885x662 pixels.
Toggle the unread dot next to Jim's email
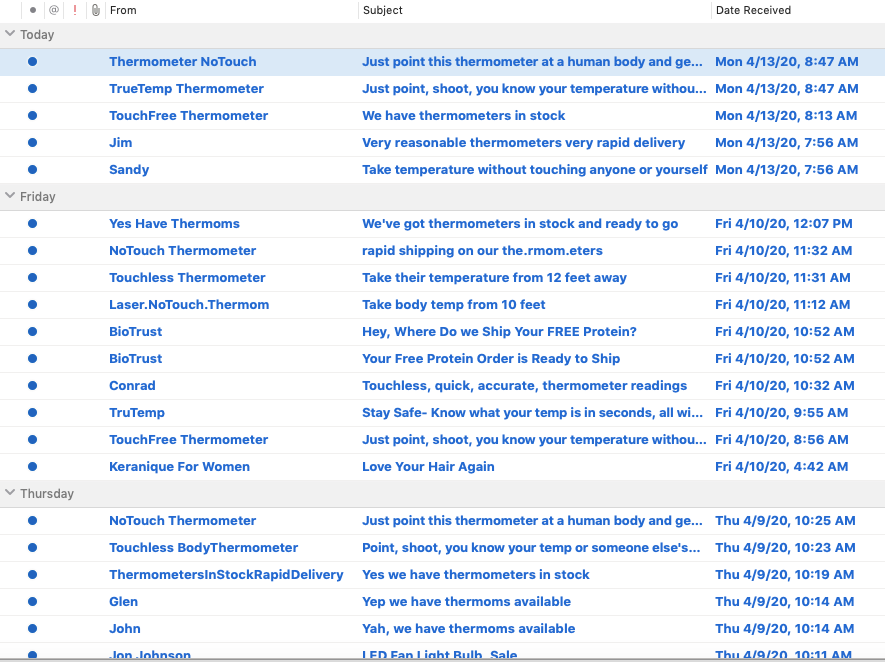coord(32,142)
